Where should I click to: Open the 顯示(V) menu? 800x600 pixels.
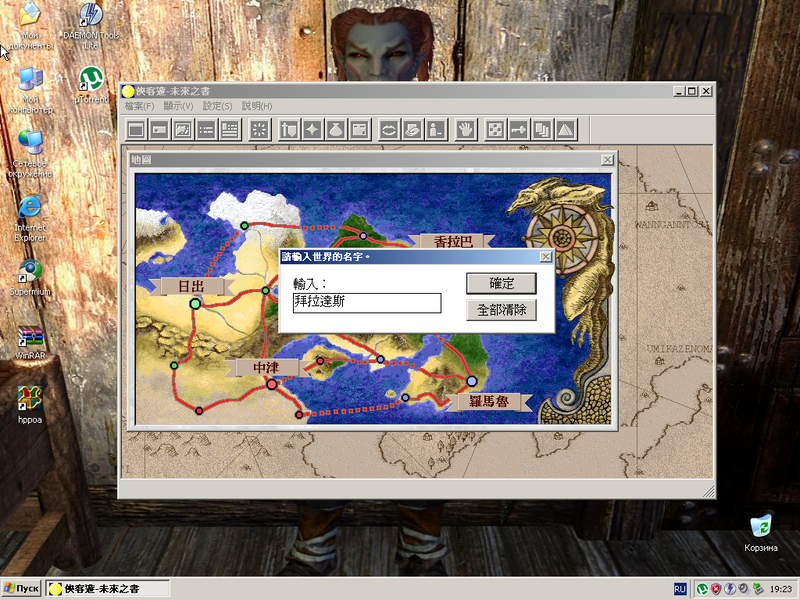coord(178,106)
